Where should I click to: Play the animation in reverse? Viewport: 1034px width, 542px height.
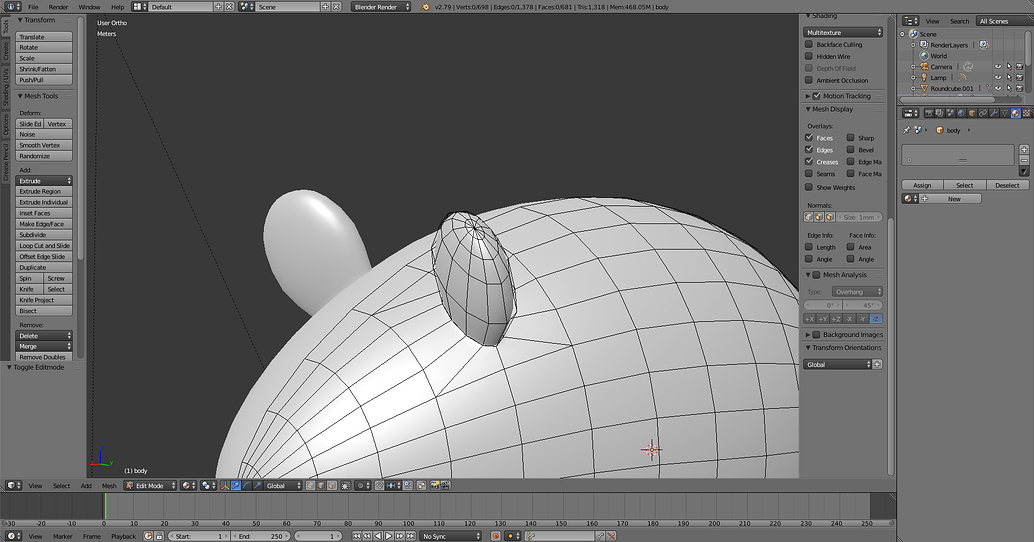[x=378, y=536]
